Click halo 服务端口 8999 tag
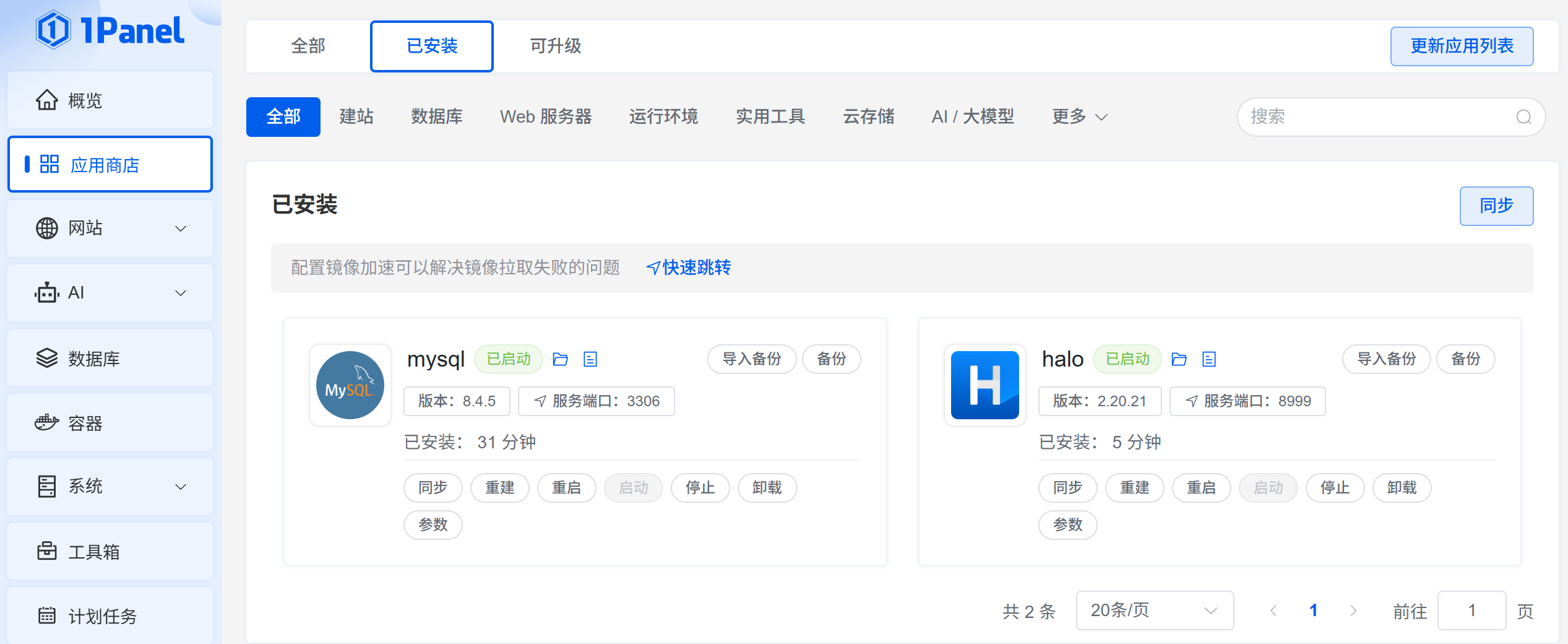The height and width of the screenshot is (644, 1568). pyautogui.click(x=1247, y=401)
